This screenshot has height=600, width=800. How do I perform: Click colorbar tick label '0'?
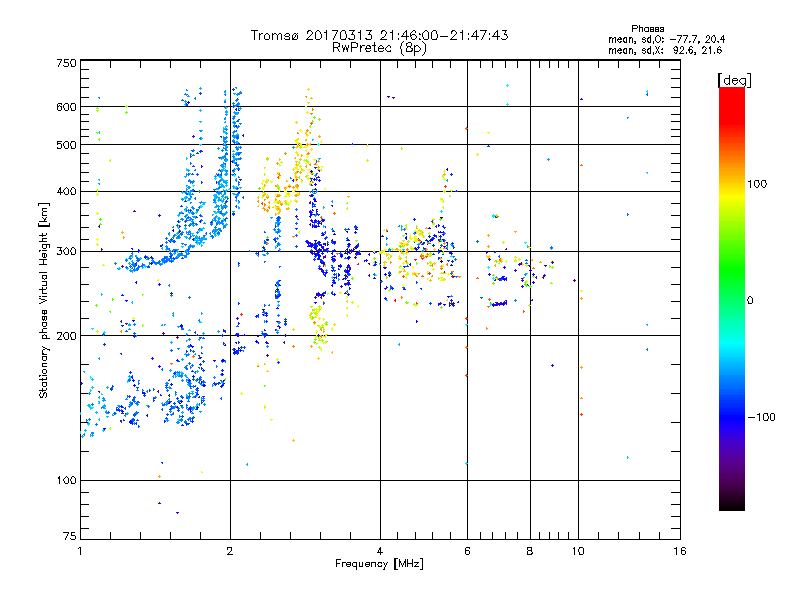[750, 301]
